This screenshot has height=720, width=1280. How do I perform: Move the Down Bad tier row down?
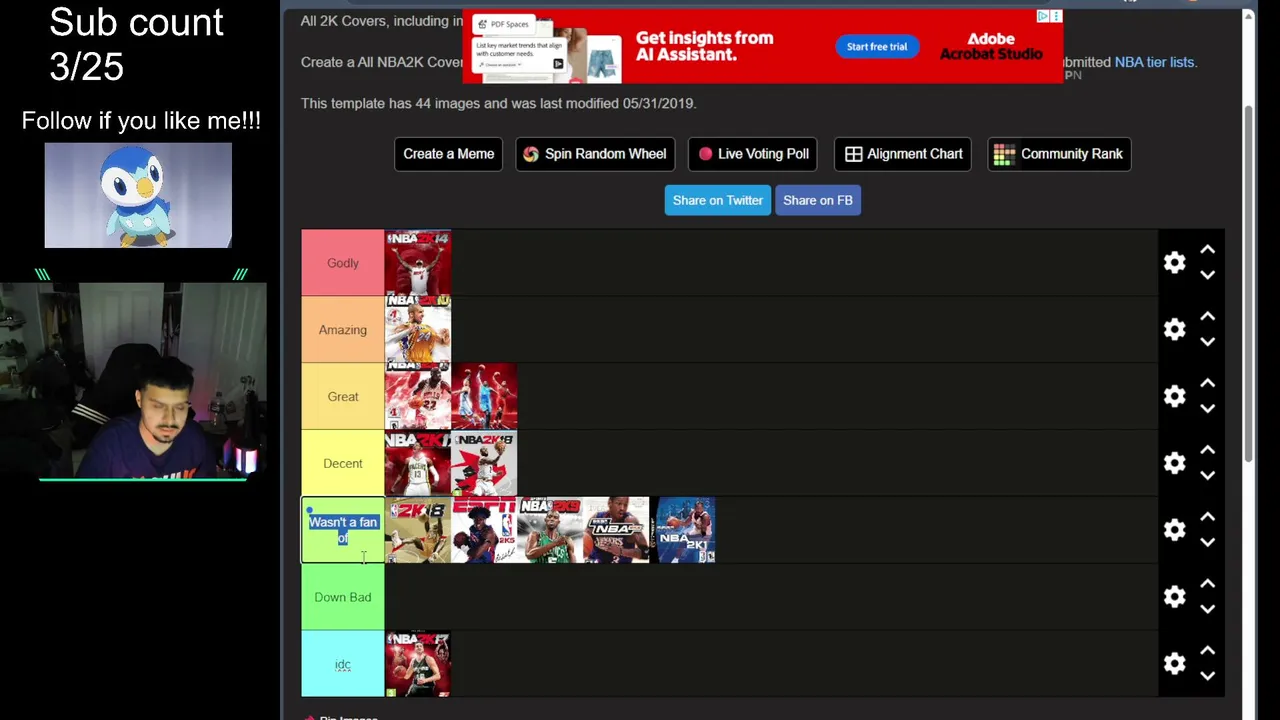(x=1207, y=609)
